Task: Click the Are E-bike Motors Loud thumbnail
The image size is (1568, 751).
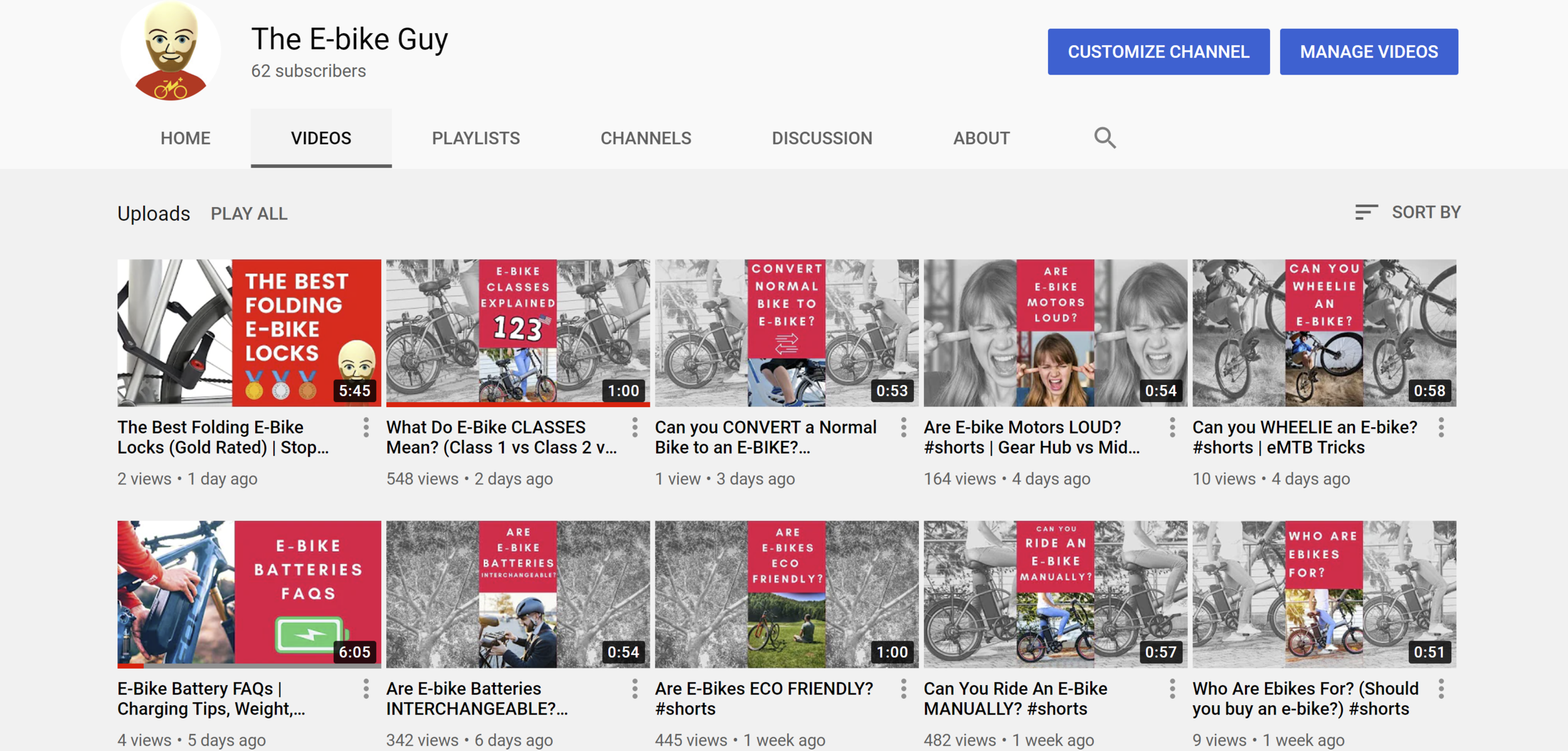Action: tap(1055, 333)
